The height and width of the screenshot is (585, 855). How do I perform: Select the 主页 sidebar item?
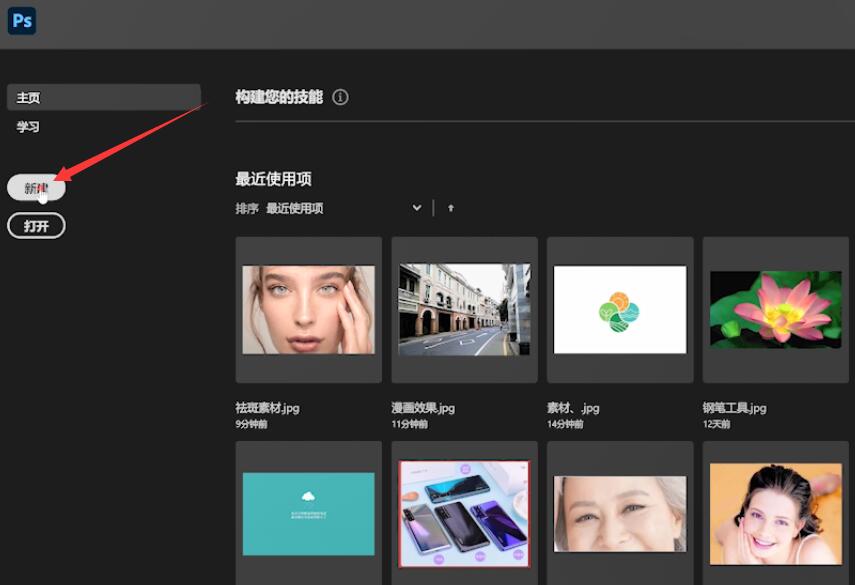[104, 97]
